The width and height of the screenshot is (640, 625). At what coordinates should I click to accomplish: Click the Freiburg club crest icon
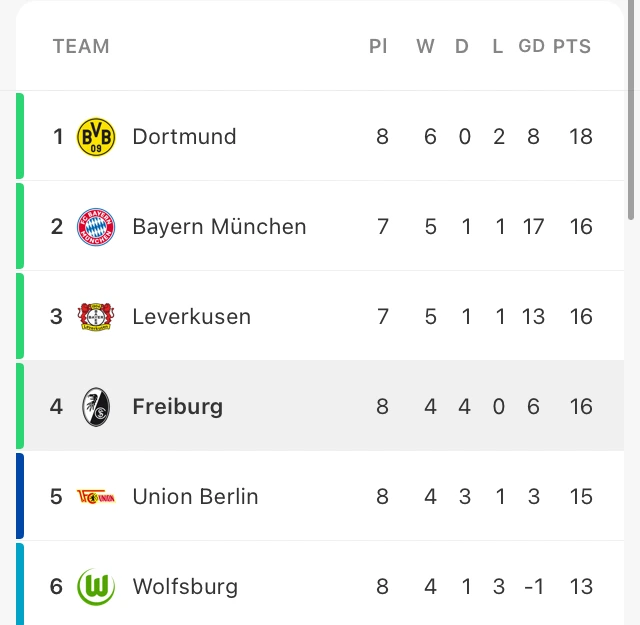click(x=96, y=406)
